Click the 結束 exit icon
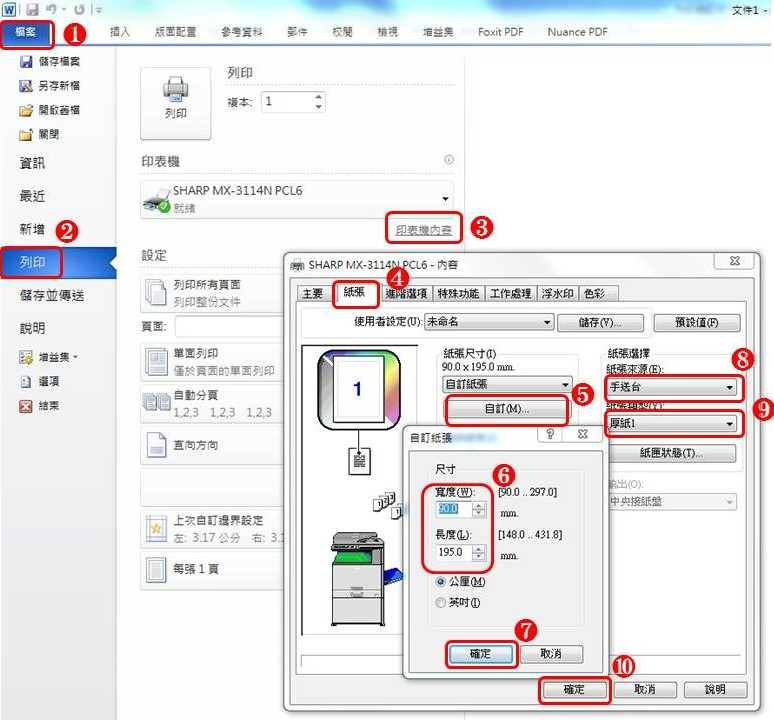This screenshot has height=720, width=774. (26, 406)
